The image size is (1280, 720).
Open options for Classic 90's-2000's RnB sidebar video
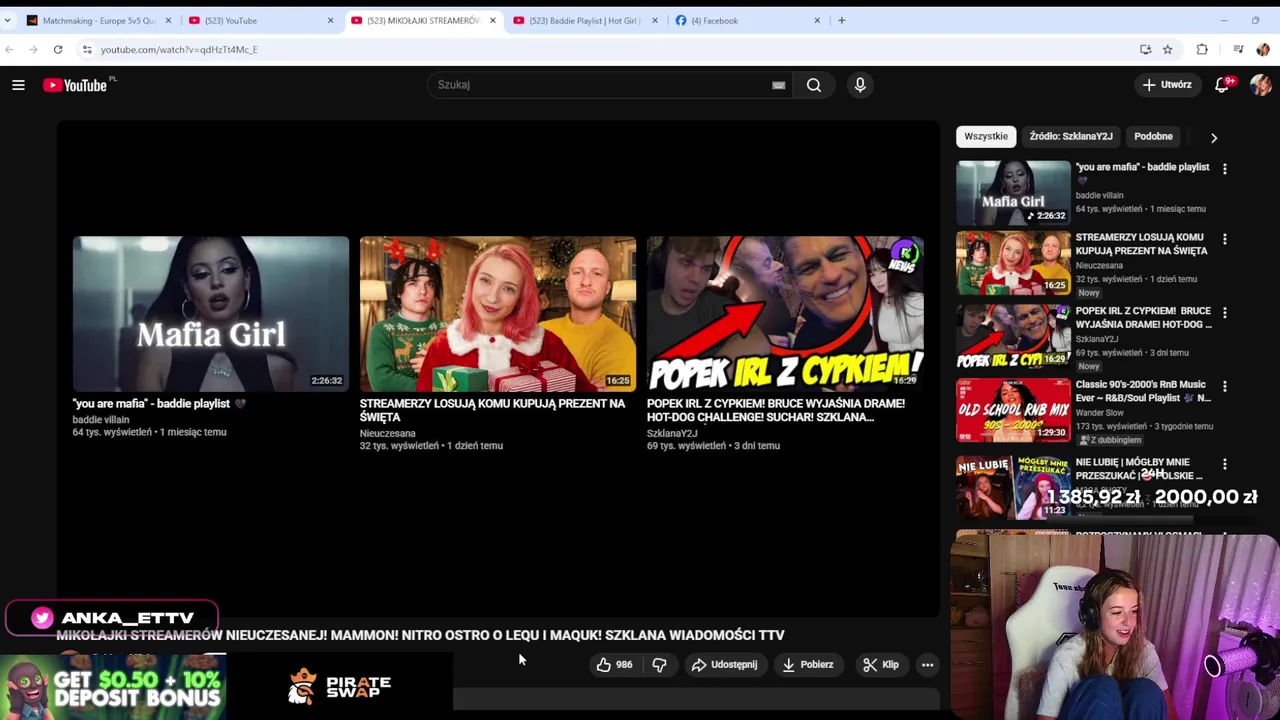point(1224,386)
